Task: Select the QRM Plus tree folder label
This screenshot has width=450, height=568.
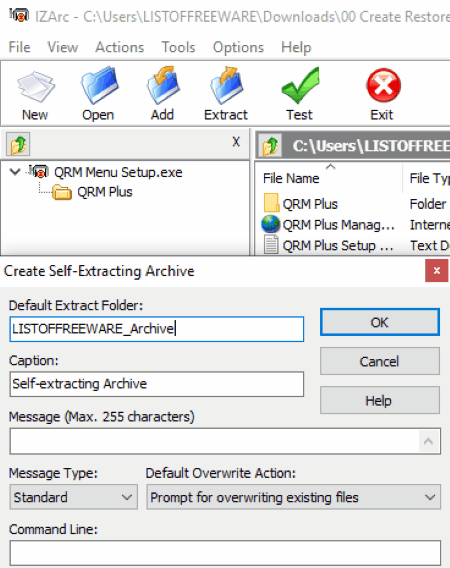Action: (x=105, y=192)
